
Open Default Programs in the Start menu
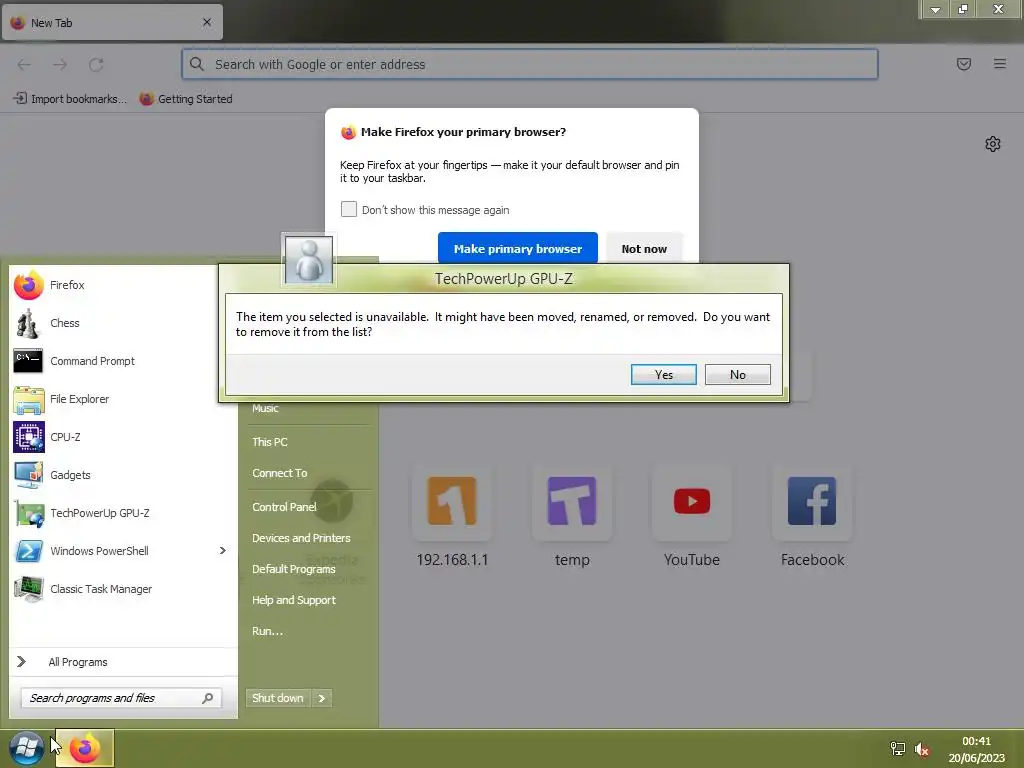tap(294, 569)
